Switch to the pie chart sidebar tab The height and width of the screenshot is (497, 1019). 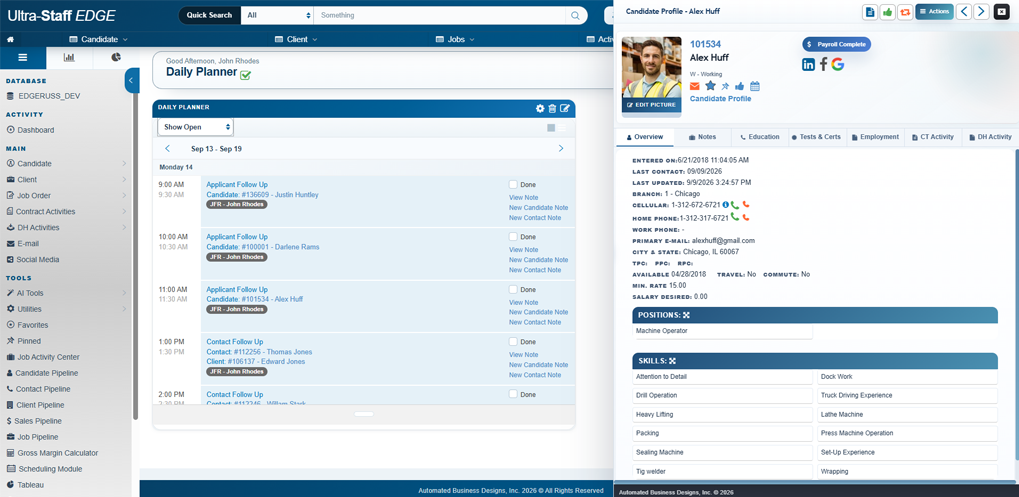click(x=116, y=58)
